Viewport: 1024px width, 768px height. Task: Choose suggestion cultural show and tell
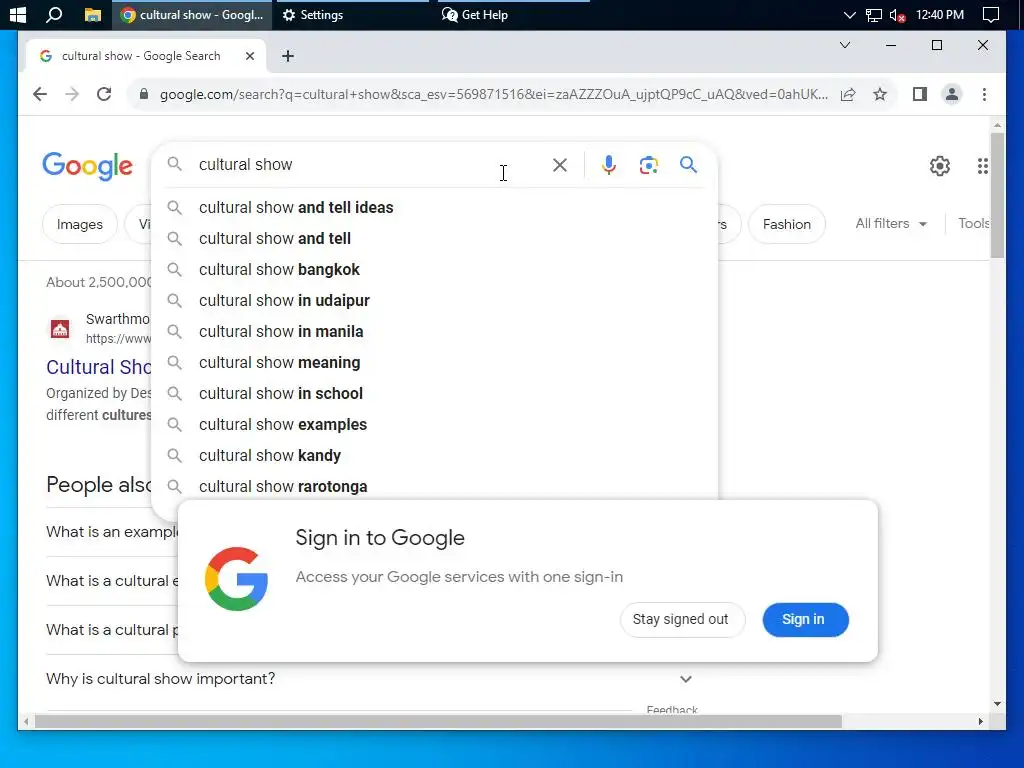click(x=434, y=238)
